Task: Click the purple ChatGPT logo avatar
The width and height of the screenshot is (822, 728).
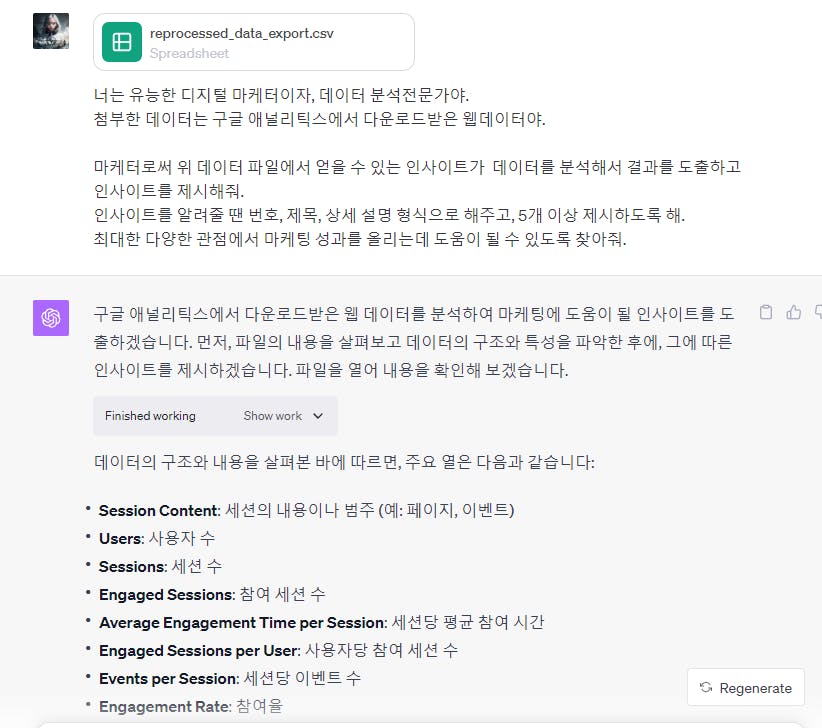Action: pos(51,318)
